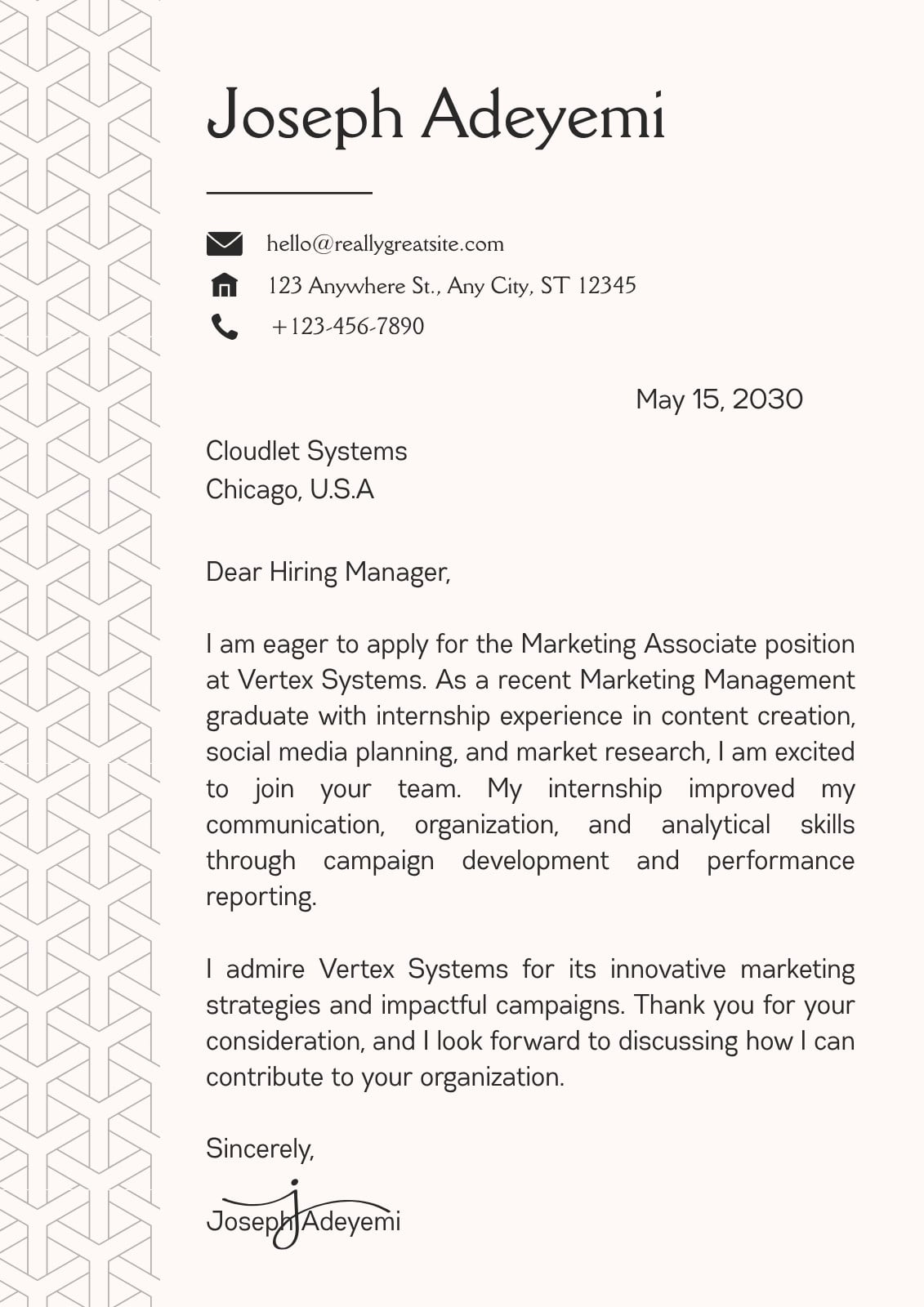
Task: Click the cursive J signature flourish
Action: 290,1214
